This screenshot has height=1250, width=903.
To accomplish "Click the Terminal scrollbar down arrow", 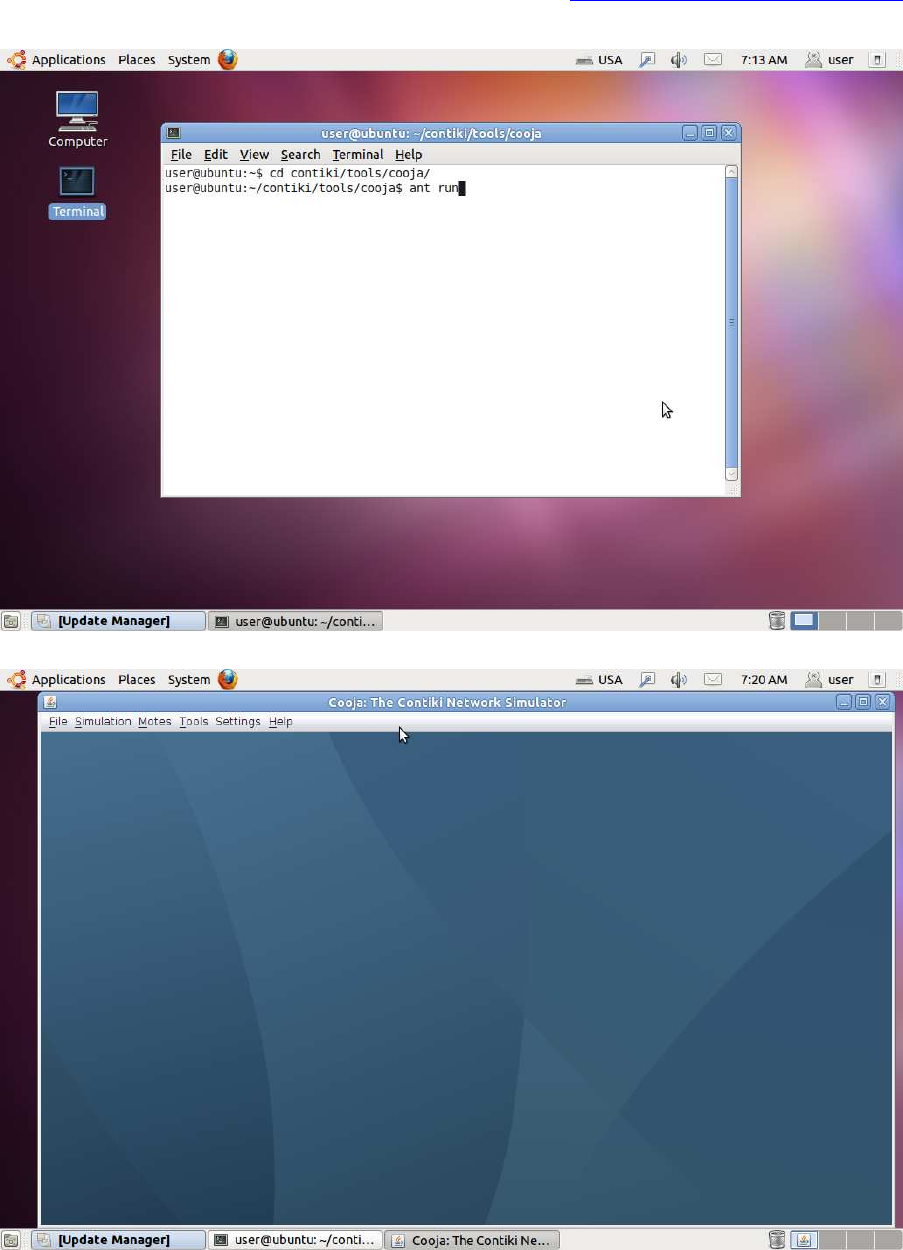I will [731, 474].
